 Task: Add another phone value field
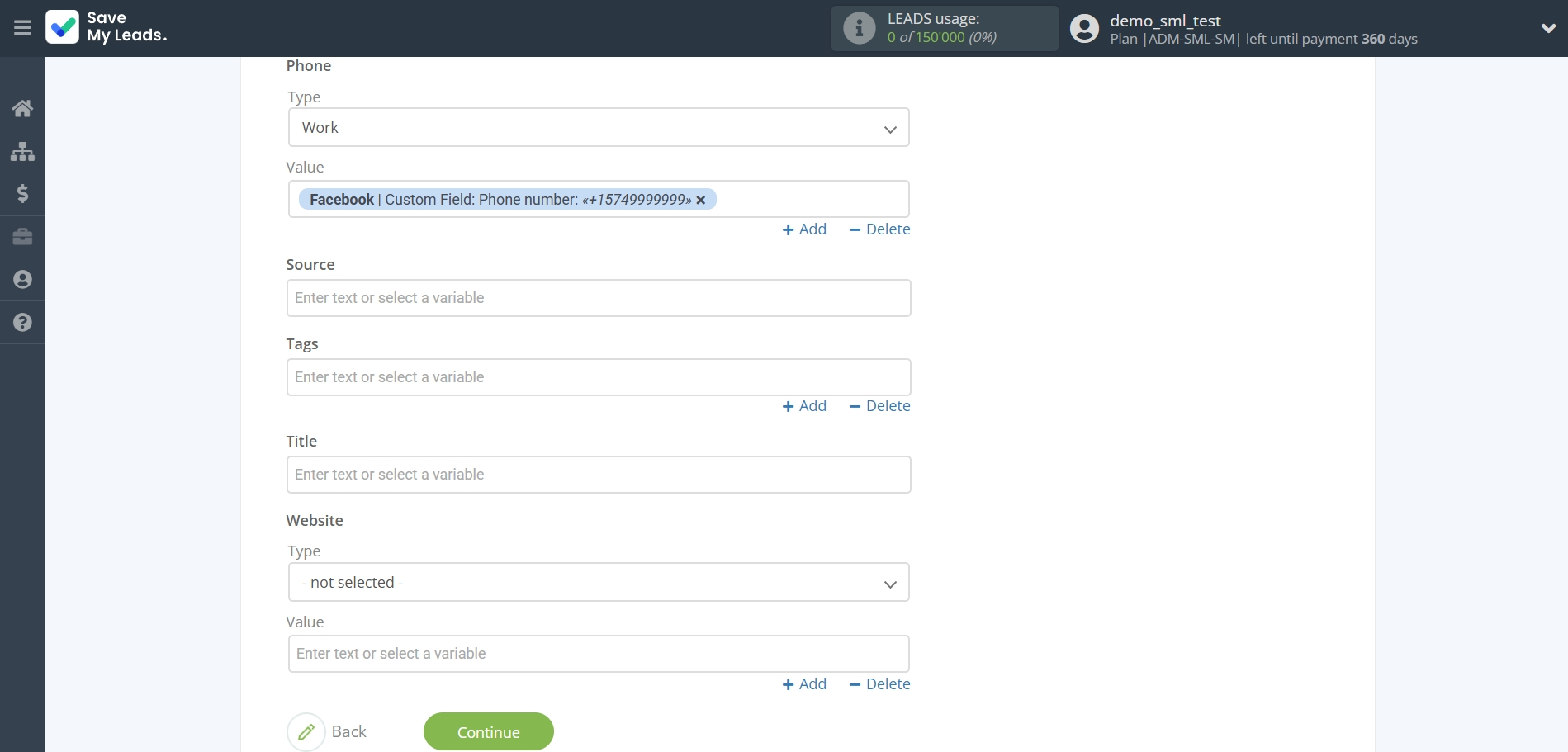[804, 229]
